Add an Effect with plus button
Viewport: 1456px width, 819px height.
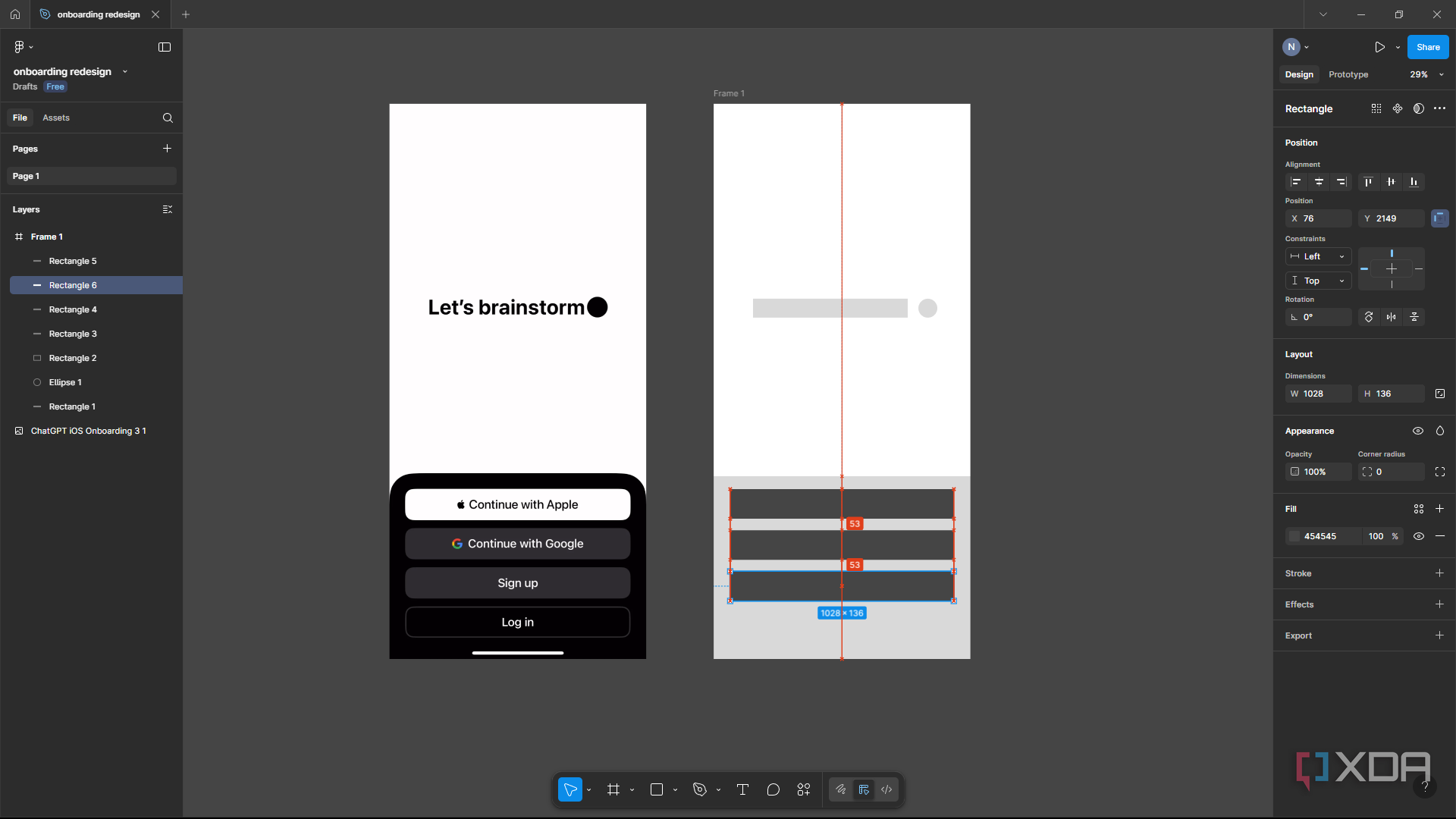[x=1439, y=604]
